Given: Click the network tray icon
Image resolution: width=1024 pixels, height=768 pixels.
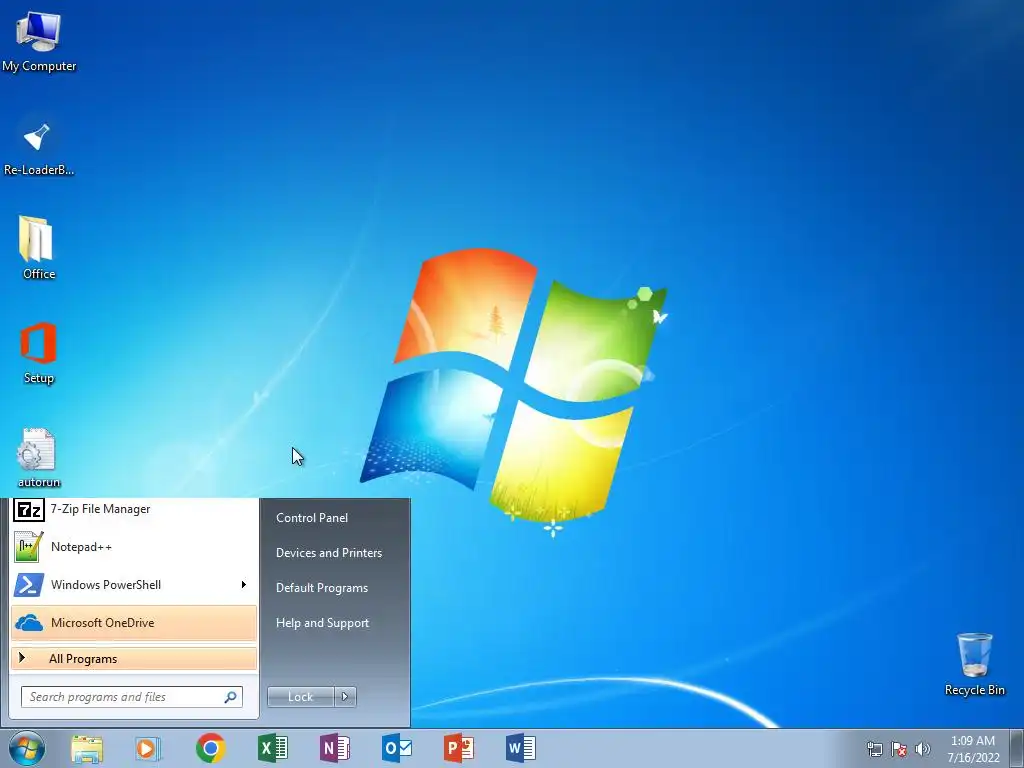Looking at the screenshot, I should click(x=874, y=749).
